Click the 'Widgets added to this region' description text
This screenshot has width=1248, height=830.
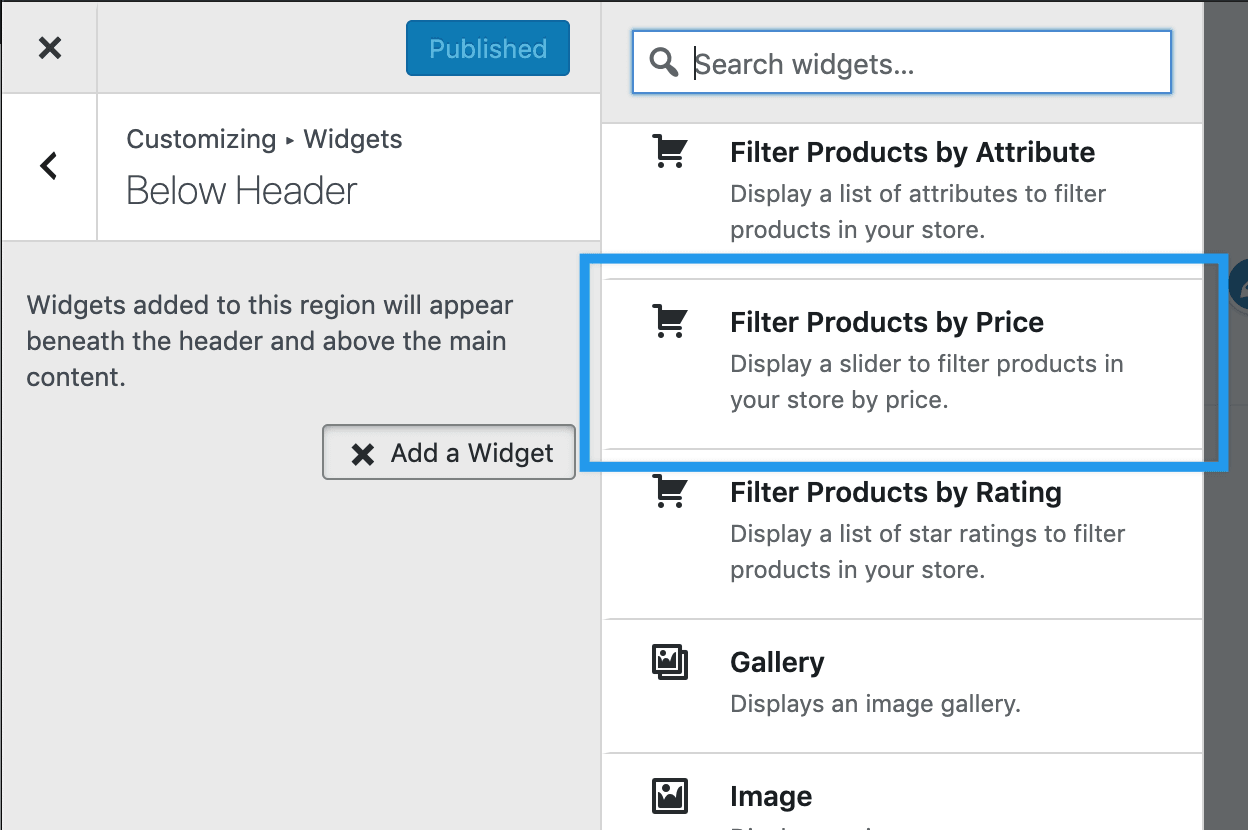(x=270, y=341)
